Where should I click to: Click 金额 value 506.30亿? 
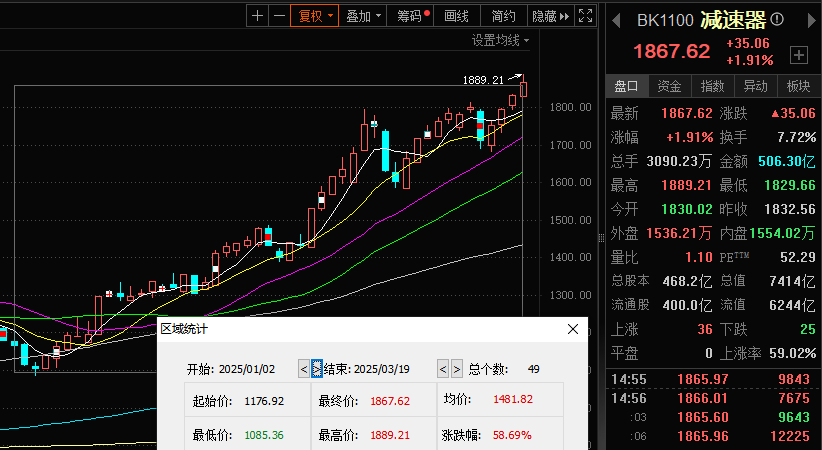point(787,162)
